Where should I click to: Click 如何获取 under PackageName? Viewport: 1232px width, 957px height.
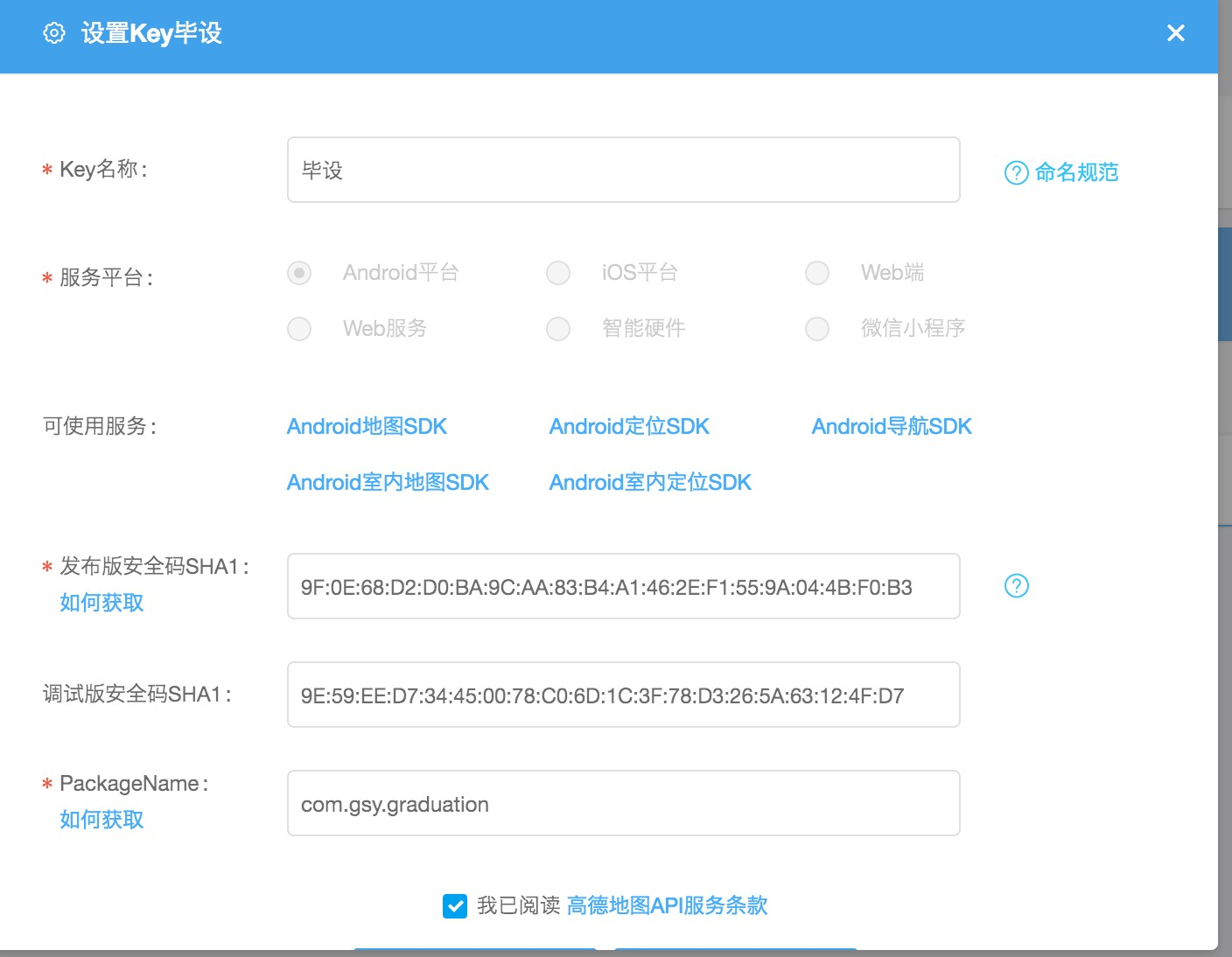click(101, 820)
